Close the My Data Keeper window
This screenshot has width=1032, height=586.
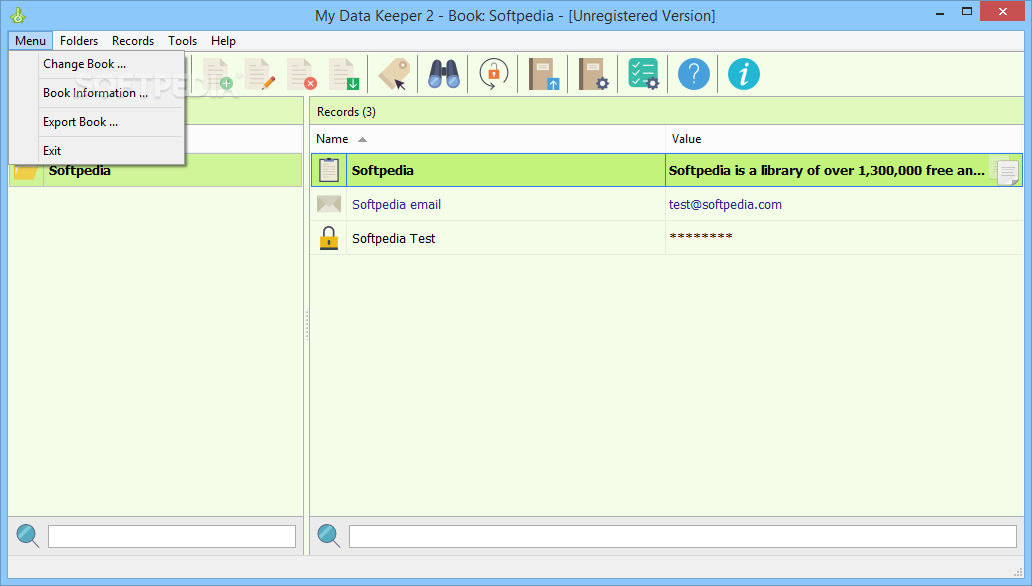point(1003,11)
